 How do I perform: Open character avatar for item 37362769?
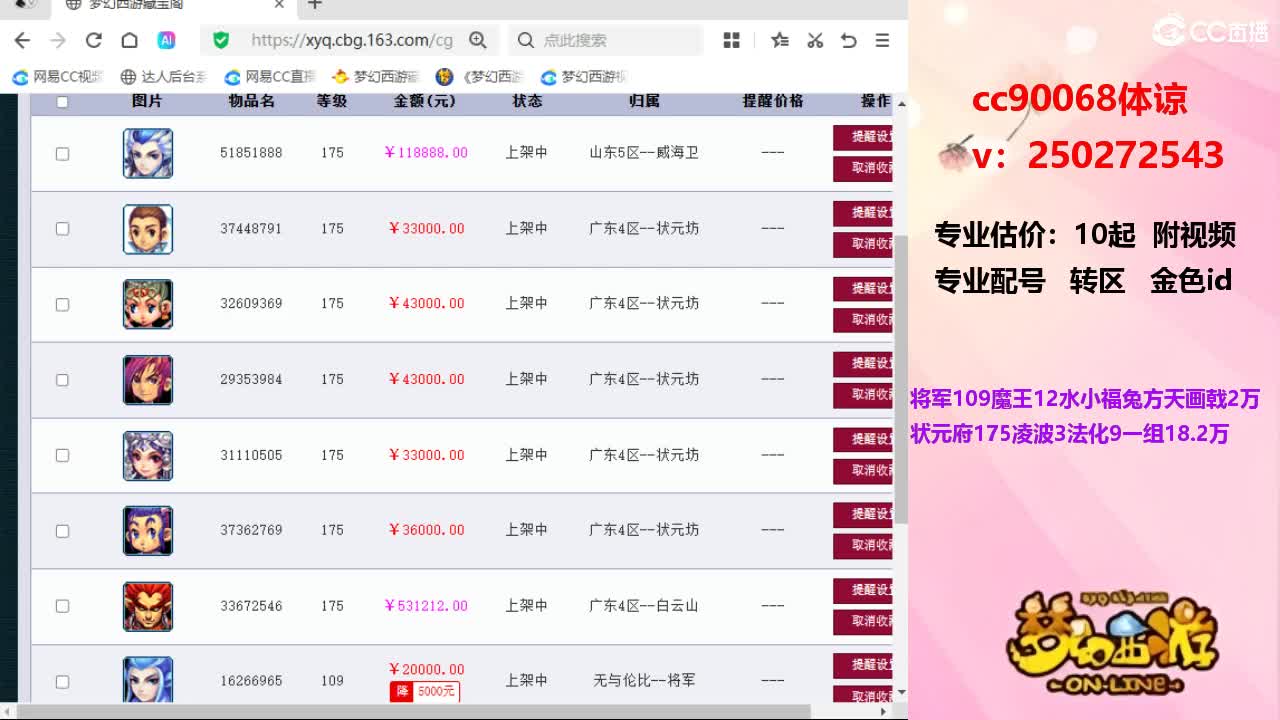148,531
